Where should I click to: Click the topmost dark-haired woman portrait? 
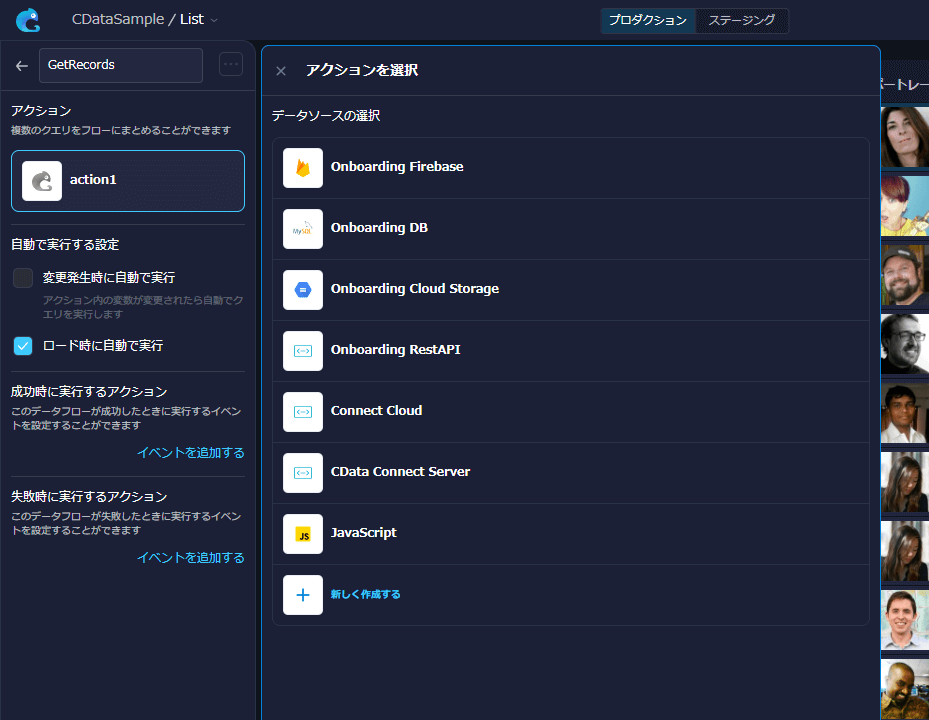pos(905,137)
